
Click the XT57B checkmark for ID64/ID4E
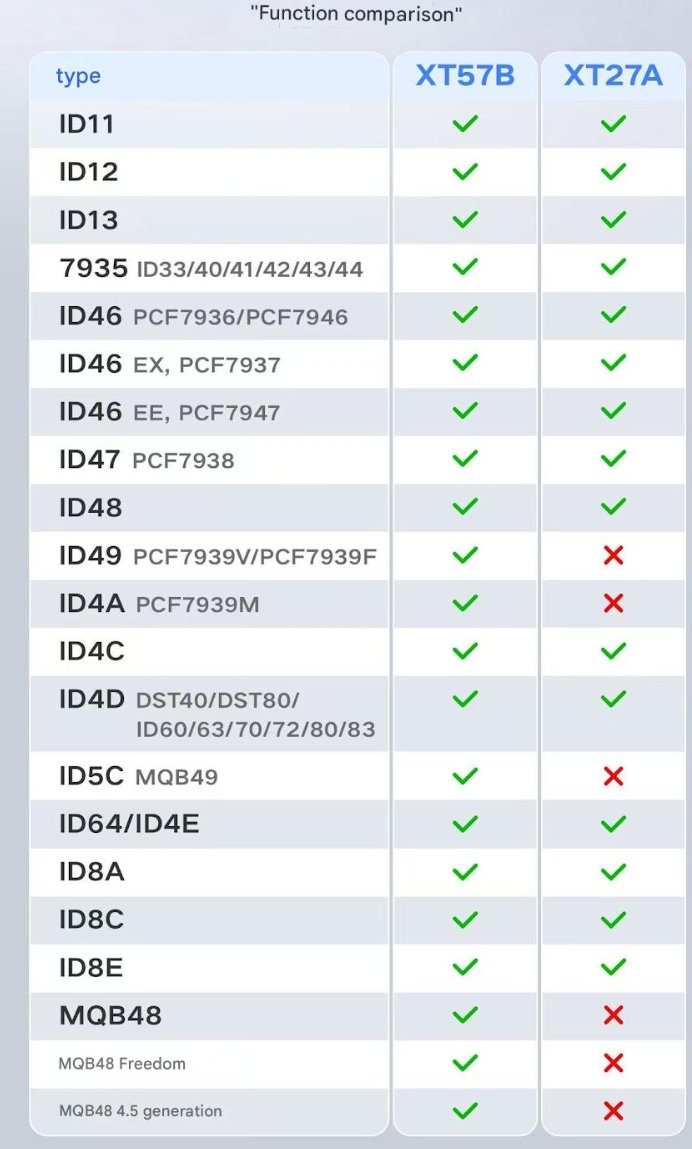(x=465, y=824)
